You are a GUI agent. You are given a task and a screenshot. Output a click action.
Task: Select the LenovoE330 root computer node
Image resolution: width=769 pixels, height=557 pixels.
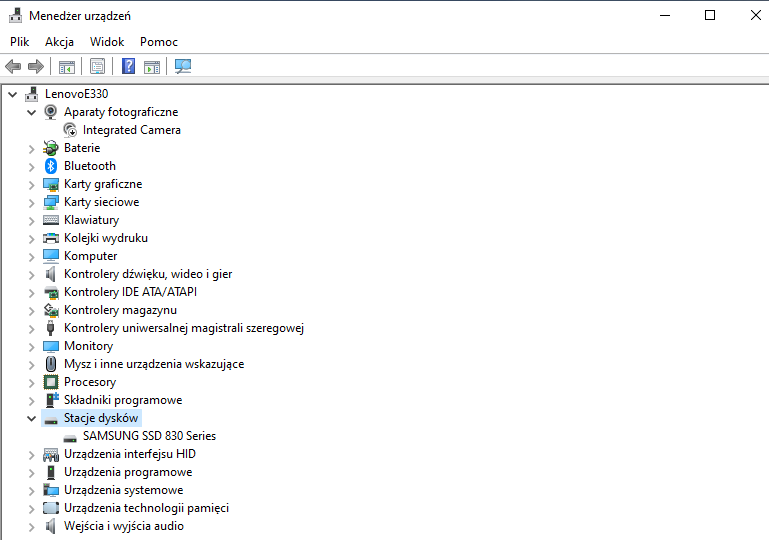click(76, 94)
